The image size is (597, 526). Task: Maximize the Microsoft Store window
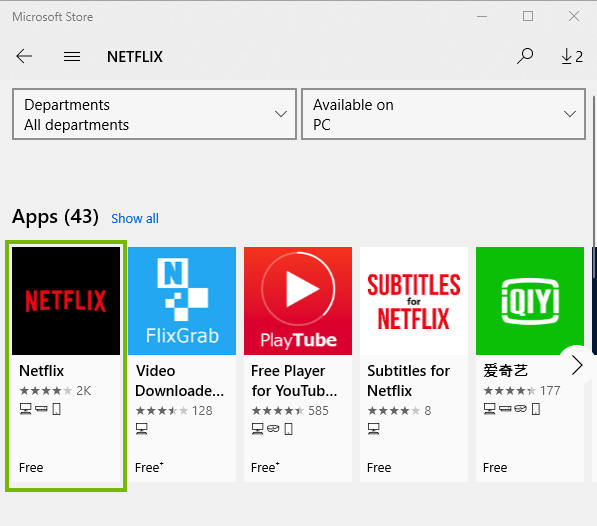click(528, 16)
